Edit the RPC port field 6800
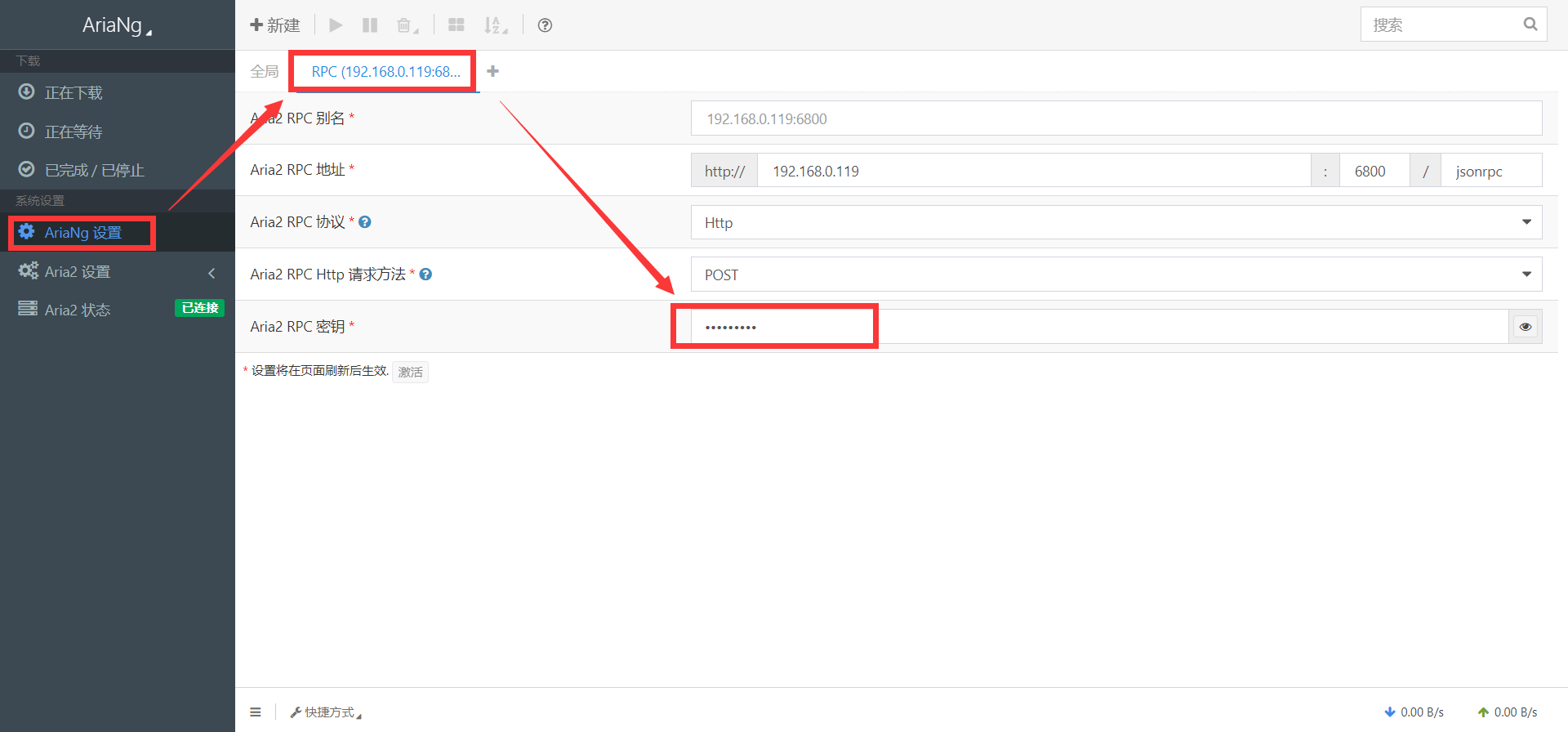Image resolution: width=1568 pixels, height=732 pixels. pos(1374,171)
